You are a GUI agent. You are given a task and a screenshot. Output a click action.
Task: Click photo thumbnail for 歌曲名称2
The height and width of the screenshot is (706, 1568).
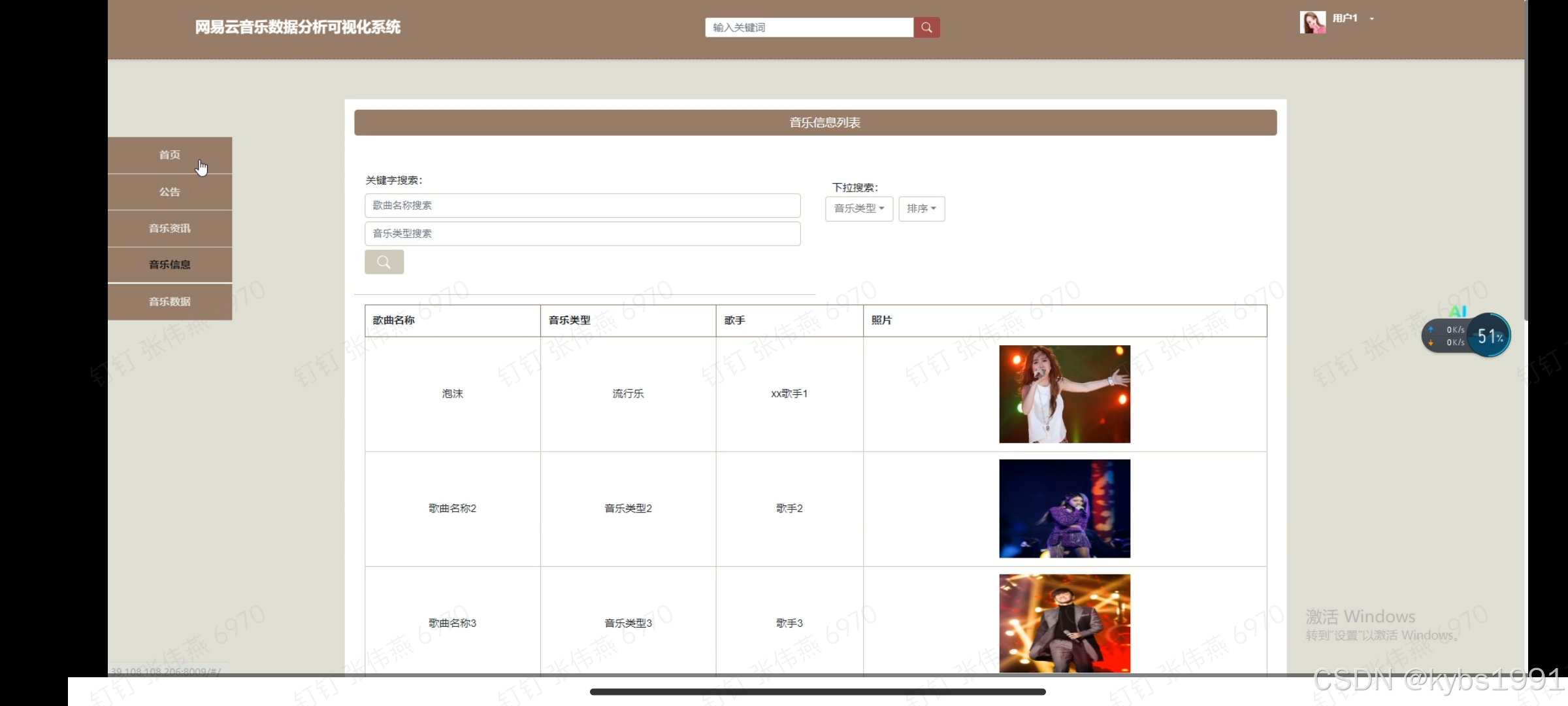coord(1064,508)
